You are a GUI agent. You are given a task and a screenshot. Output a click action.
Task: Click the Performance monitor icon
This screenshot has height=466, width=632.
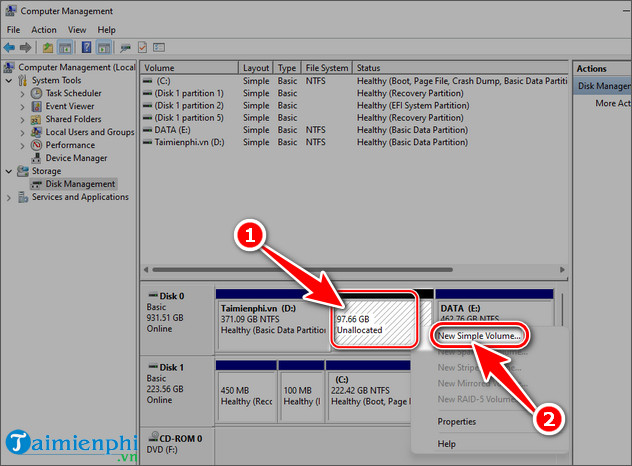point(37,145)
